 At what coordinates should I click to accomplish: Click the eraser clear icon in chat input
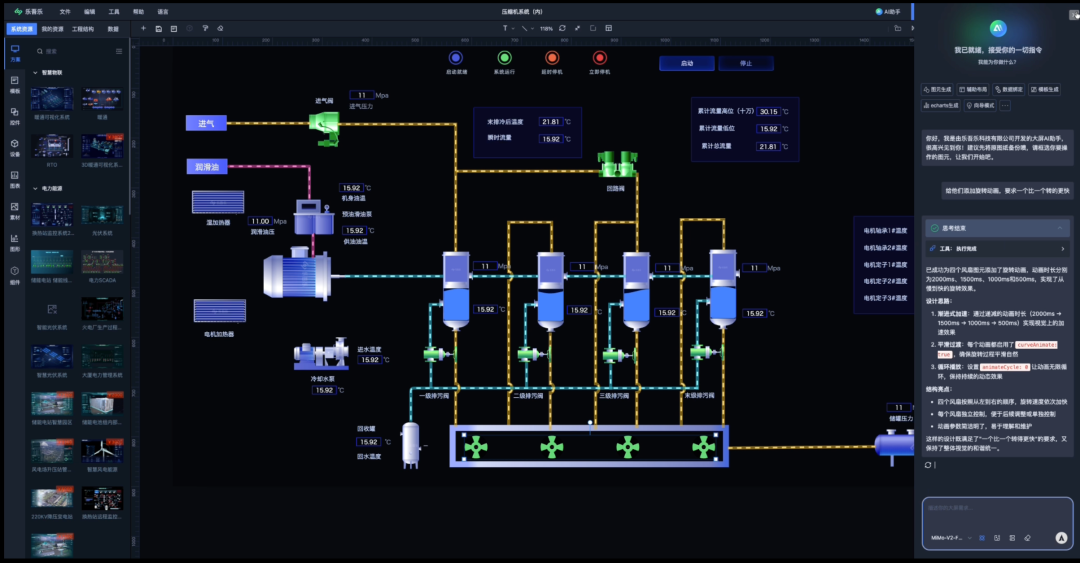(x=1027, y=538)
